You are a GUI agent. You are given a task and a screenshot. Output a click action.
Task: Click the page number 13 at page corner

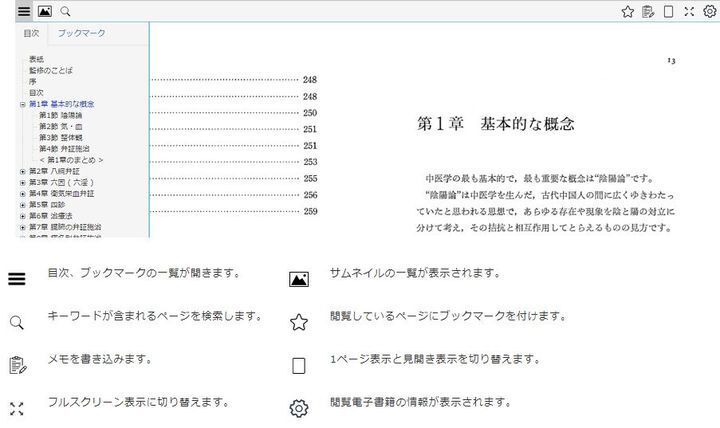click(671, 61)
